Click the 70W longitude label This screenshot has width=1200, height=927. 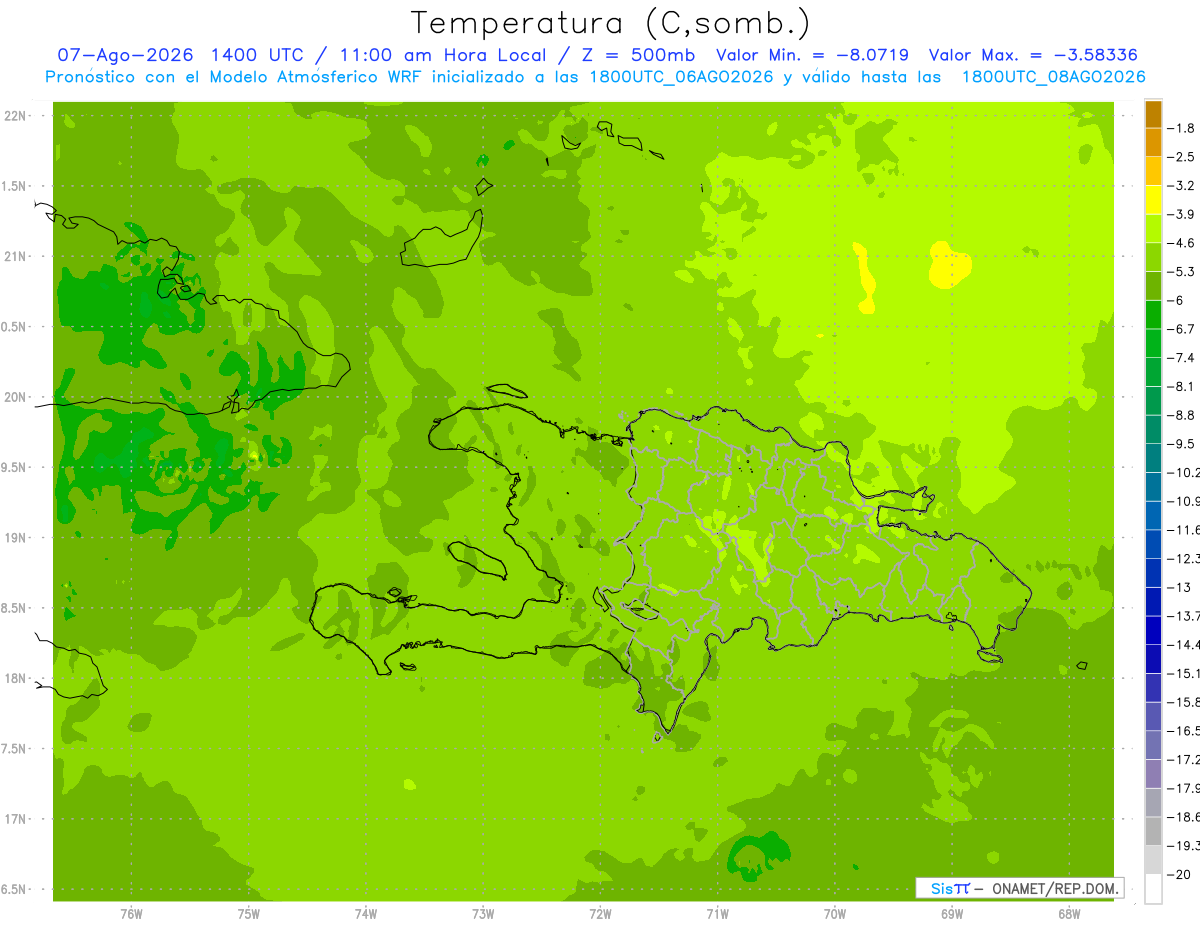[835, 914]
